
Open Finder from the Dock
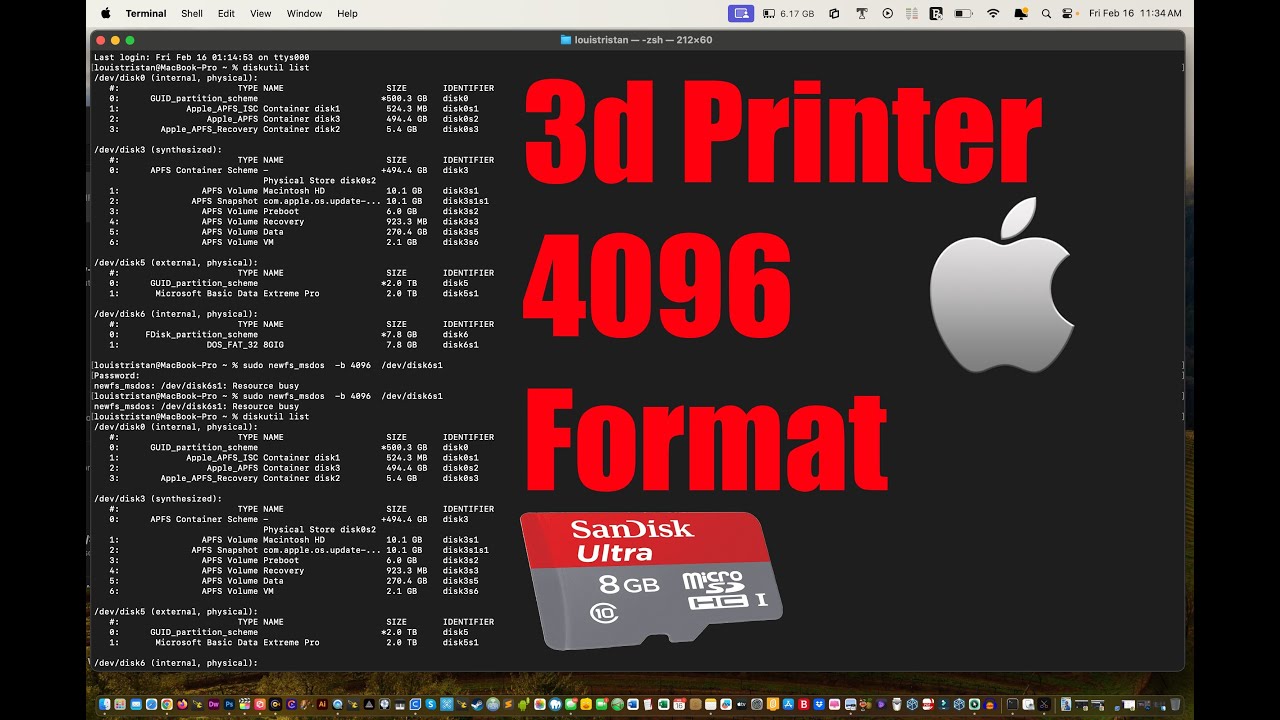pos(104,704)
